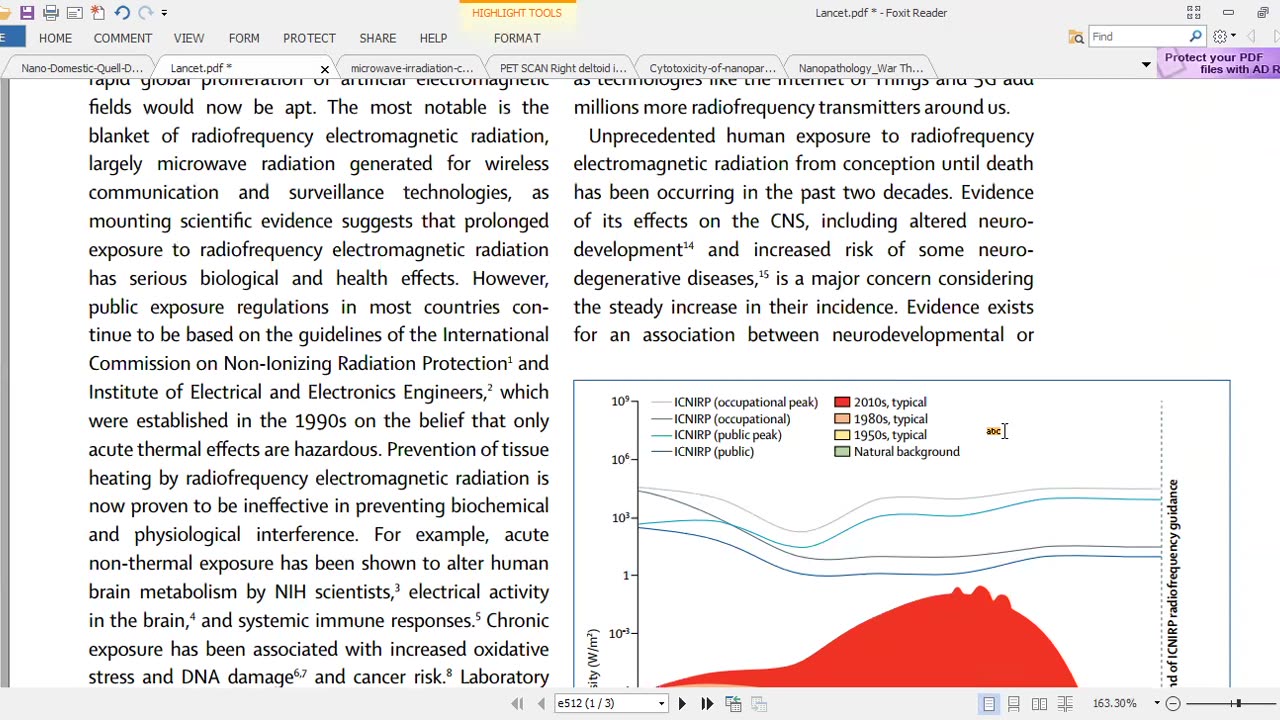Click the yellow 1950s typical legend swatch
The height and width of the screenshot is (720, 1280).
point(842,435)
